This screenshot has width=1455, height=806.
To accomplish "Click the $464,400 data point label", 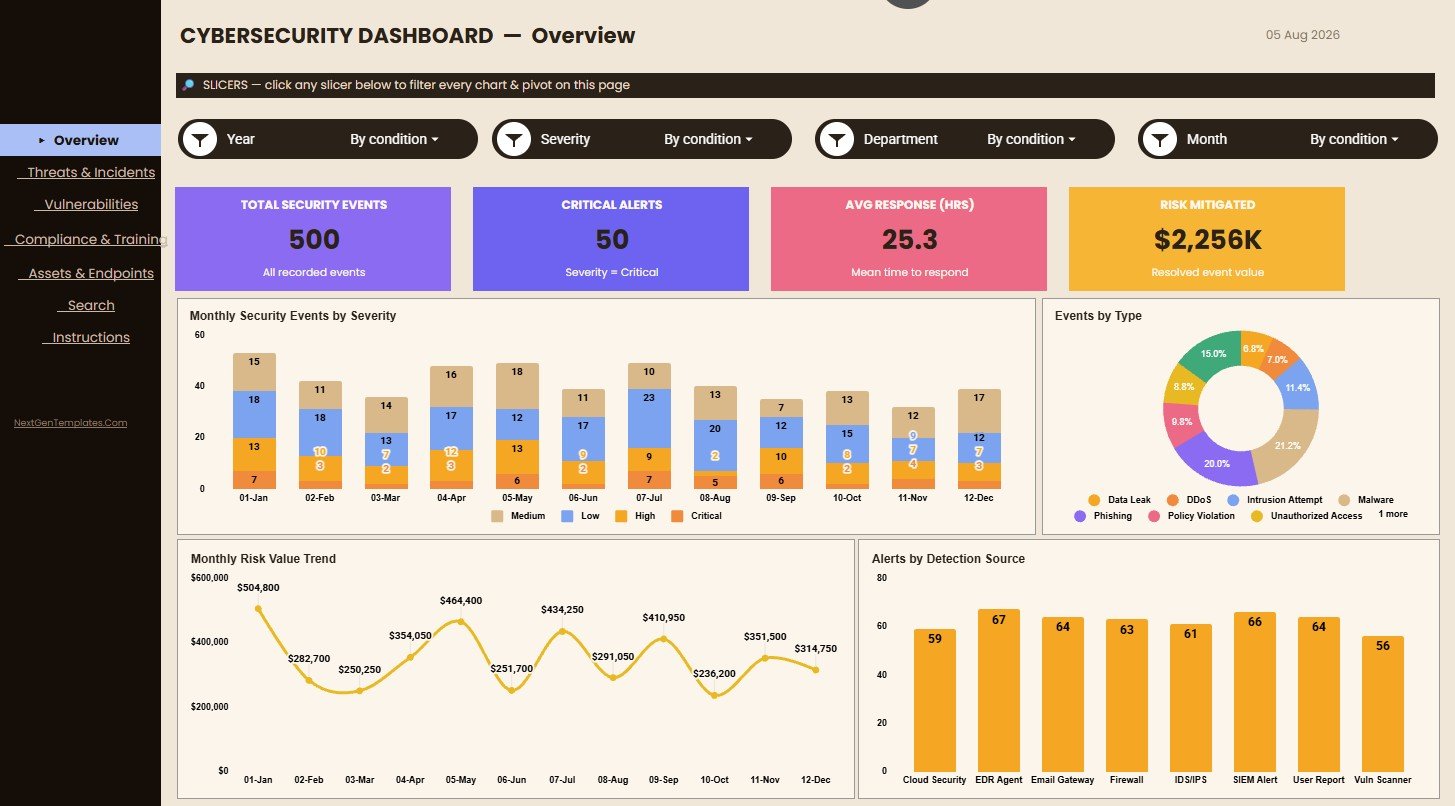I will tap(461, 600).
